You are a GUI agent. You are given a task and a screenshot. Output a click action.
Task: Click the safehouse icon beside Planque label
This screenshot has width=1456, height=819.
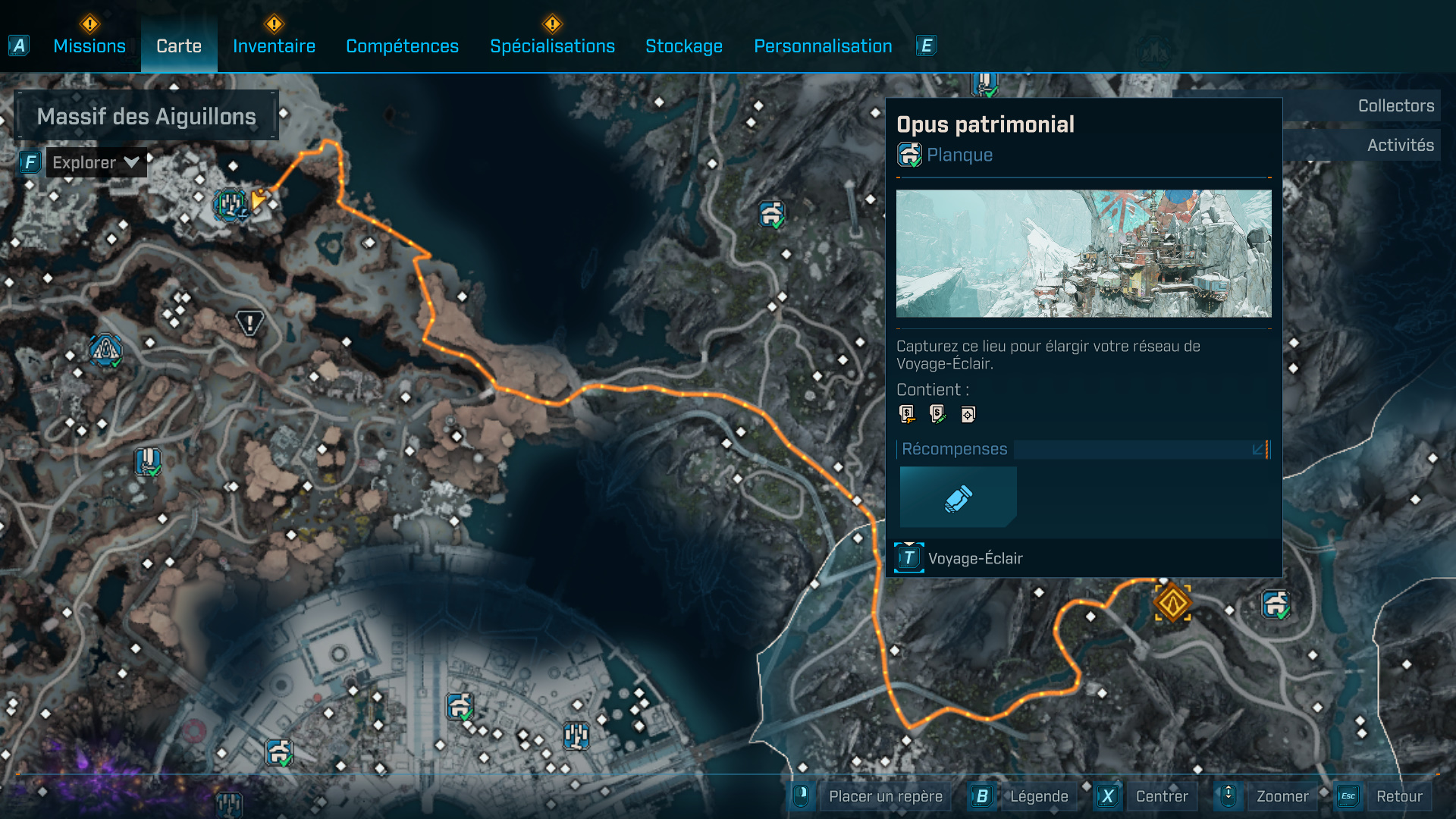tap(909, 155)
